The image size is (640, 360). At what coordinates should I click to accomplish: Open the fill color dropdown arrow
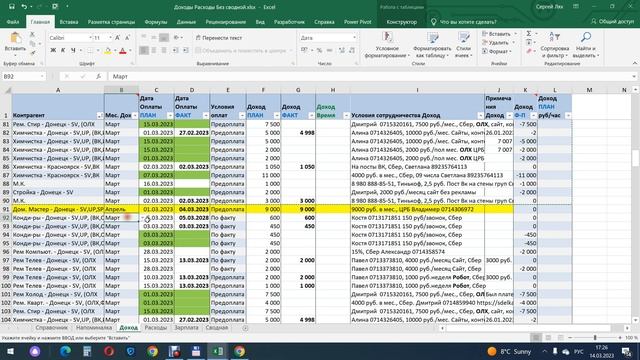tap(115, 51)
